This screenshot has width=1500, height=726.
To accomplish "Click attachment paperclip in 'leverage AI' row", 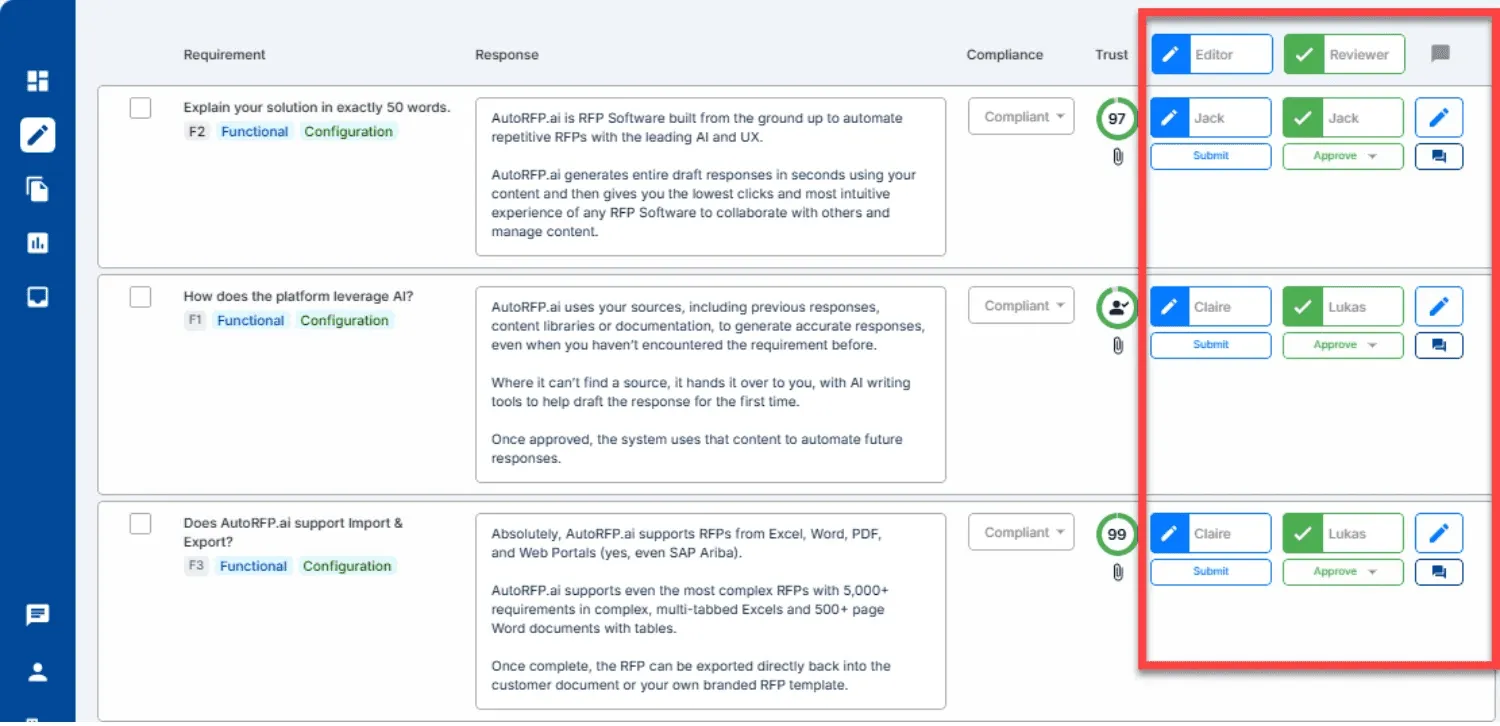I will click(1118, 346).
